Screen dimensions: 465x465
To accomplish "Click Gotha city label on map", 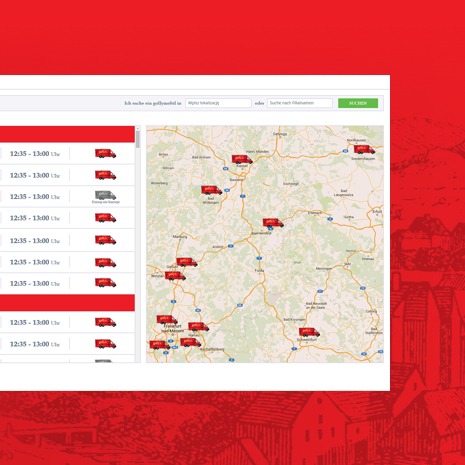I will tap(349, 217).
